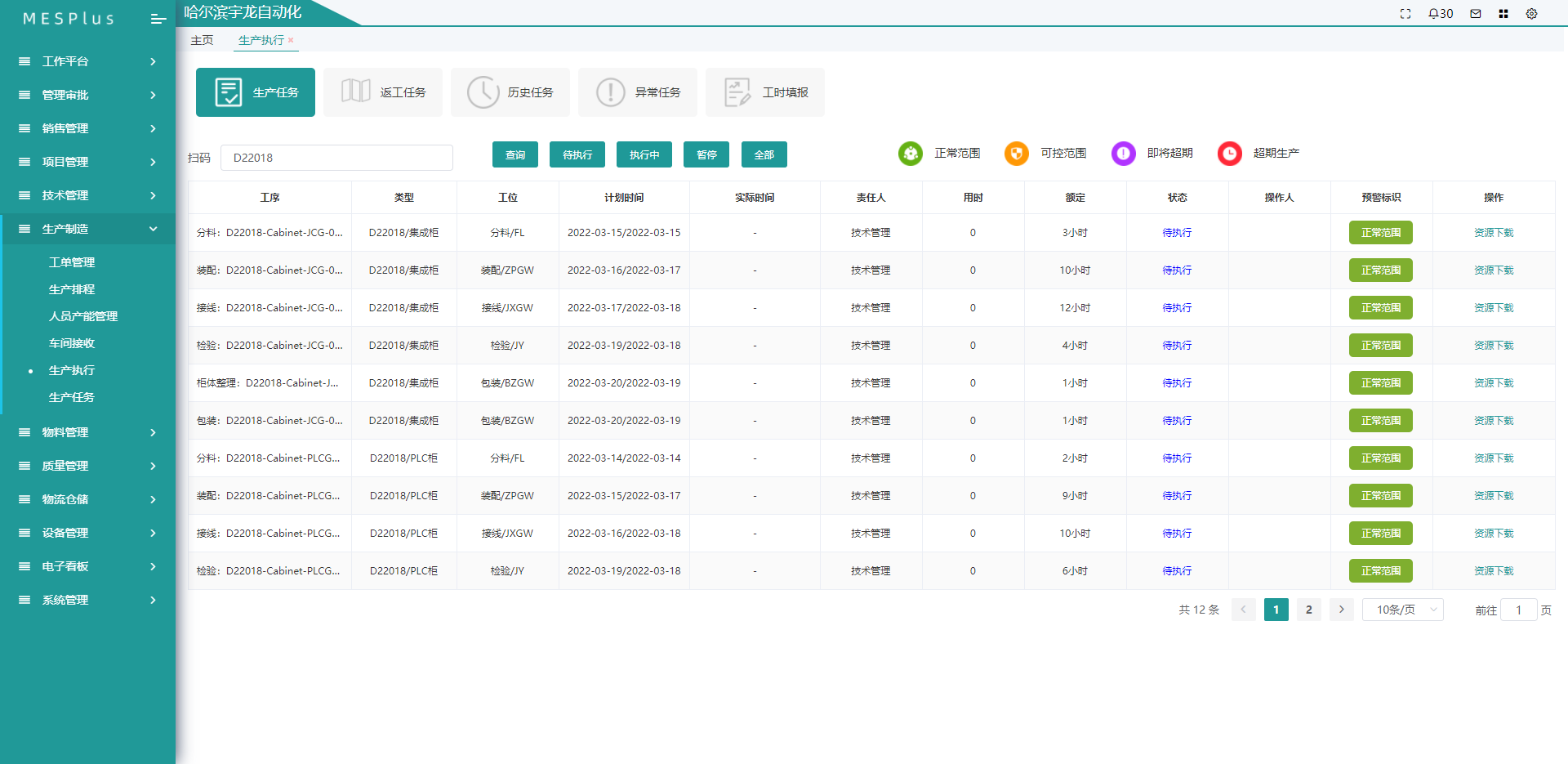This screenshot has height=764, width=1568.
Task: Click 正常范围 badge in 检验/JY 4小时 row
Action: pos(1381,346)
